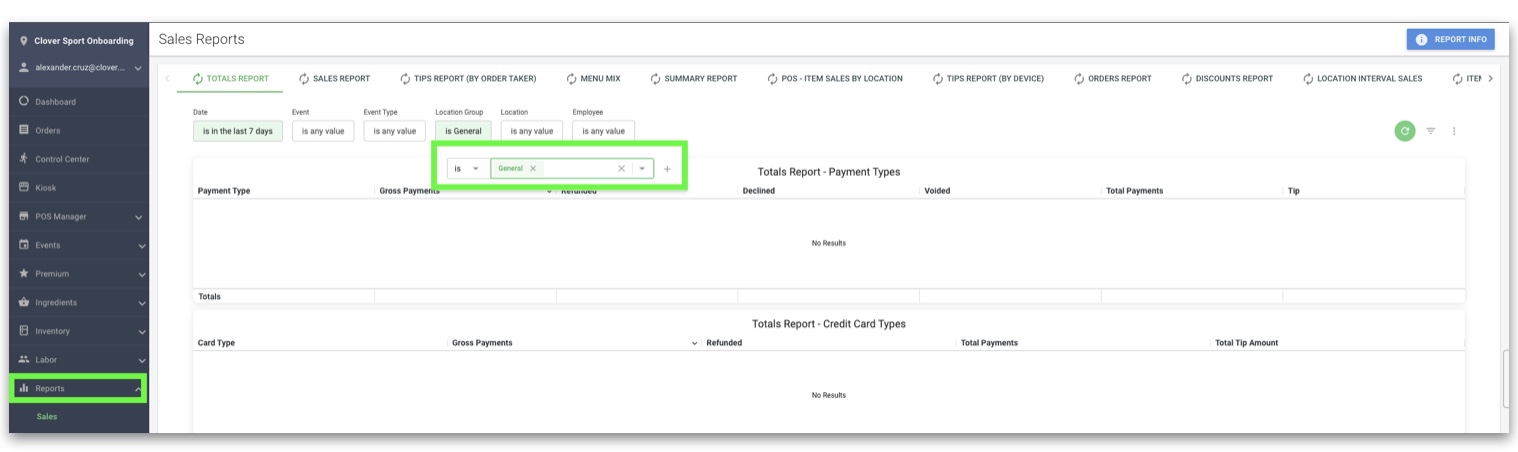Click the vertical scrollbar at right edge
The height and width of the screenshot is (452, 1518).
pyautogui.click(x=1506, y=378)
